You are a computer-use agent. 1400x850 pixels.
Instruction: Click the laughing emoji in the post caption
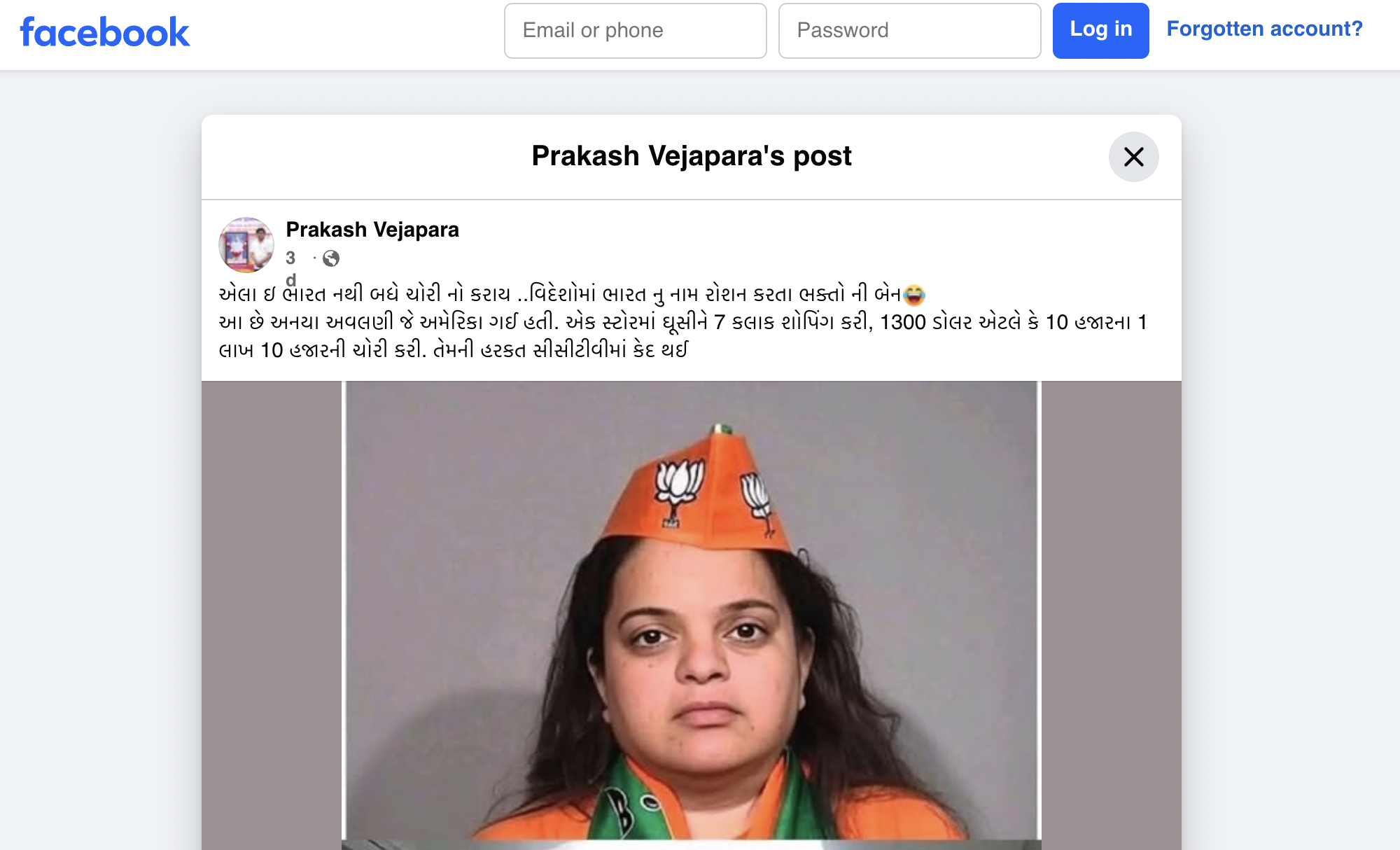point(913,295)
